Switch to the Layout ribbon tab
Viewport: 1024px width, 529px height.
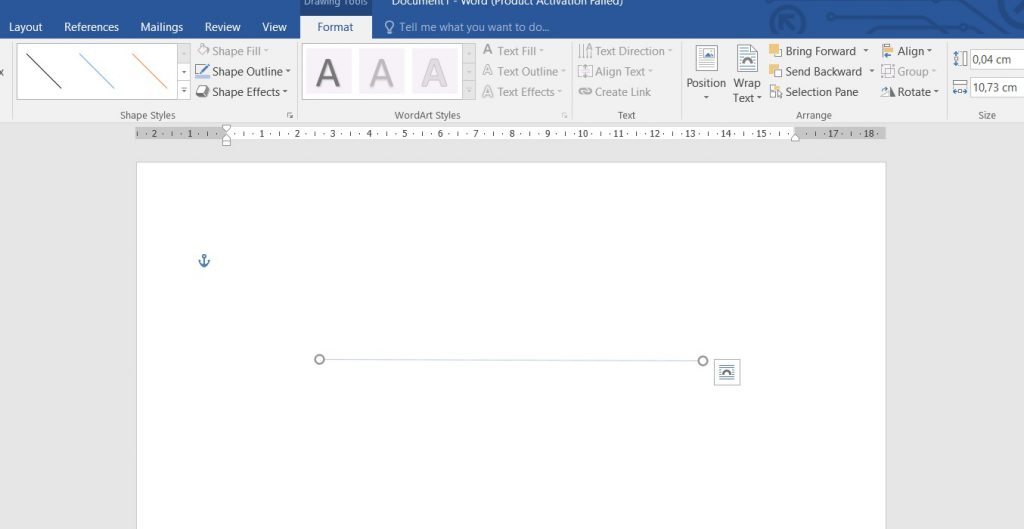click(x=25, y=27)
